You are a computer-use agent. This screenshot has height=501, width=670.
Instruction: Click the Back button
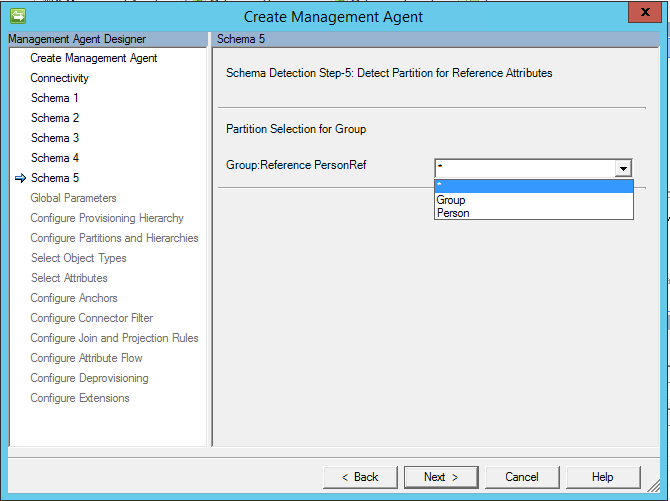360,477
